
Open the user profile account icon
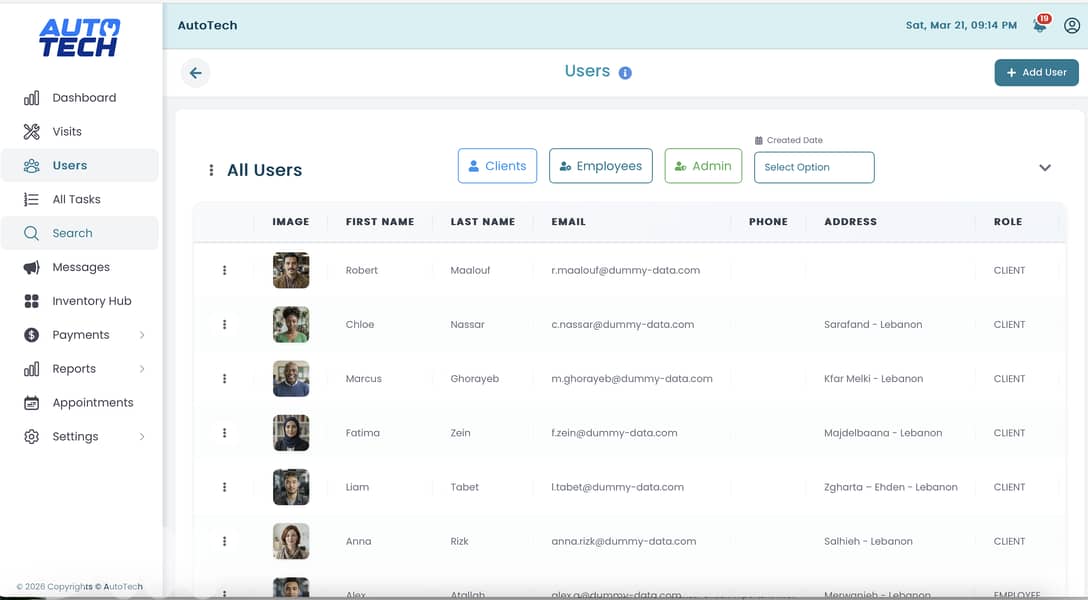click(1070, 24)
